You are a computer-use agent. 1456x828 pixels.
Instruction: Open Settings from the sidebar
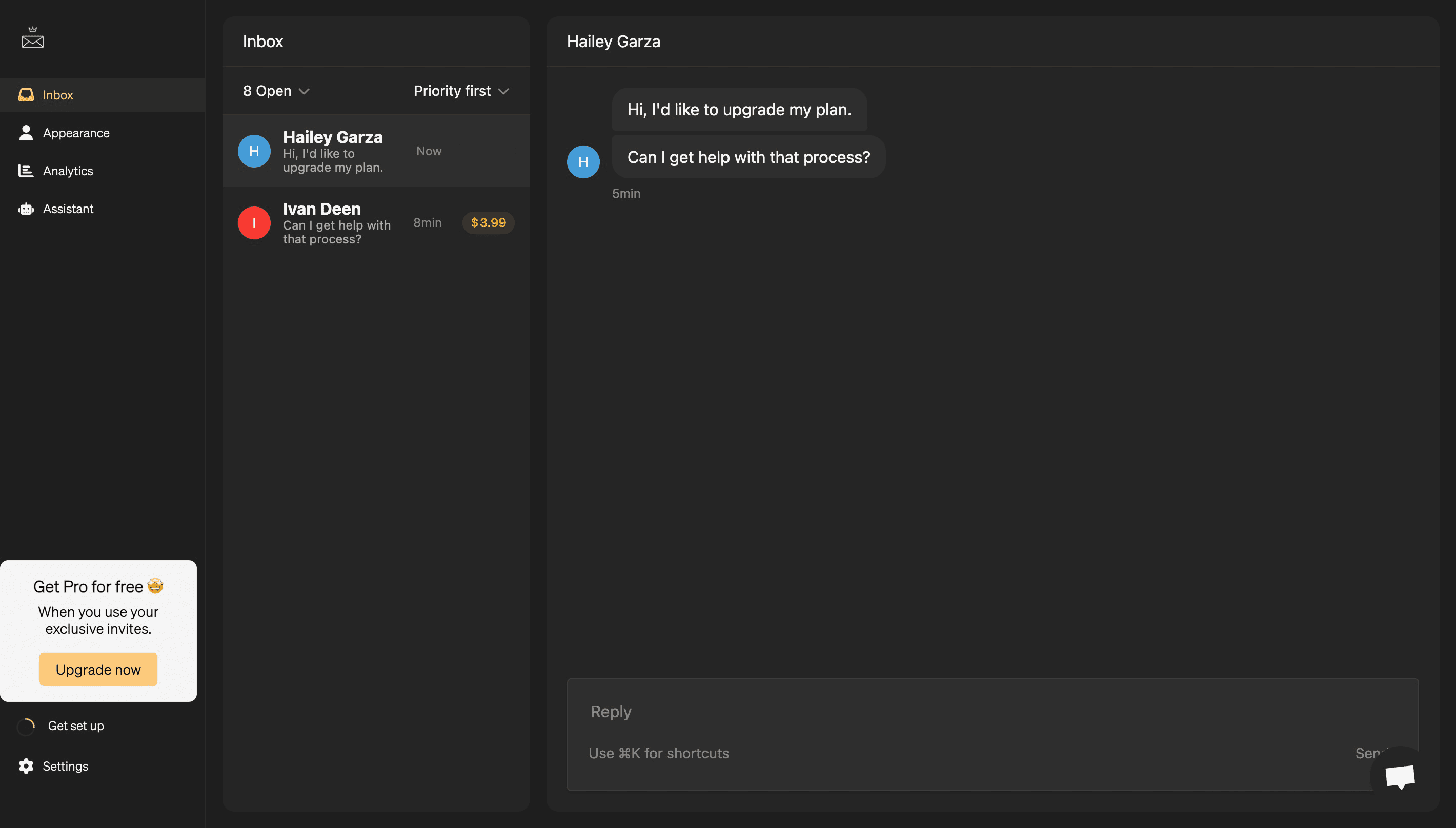tap(66, 766)
